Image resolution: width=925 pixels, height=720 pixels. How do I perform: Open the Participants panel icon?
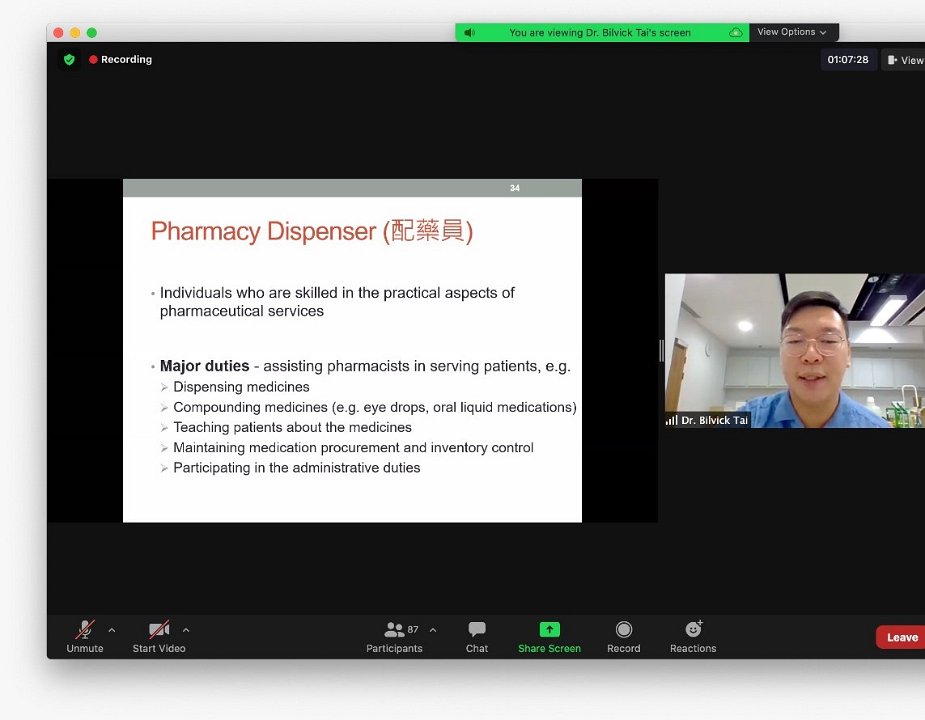pos(393,630)
